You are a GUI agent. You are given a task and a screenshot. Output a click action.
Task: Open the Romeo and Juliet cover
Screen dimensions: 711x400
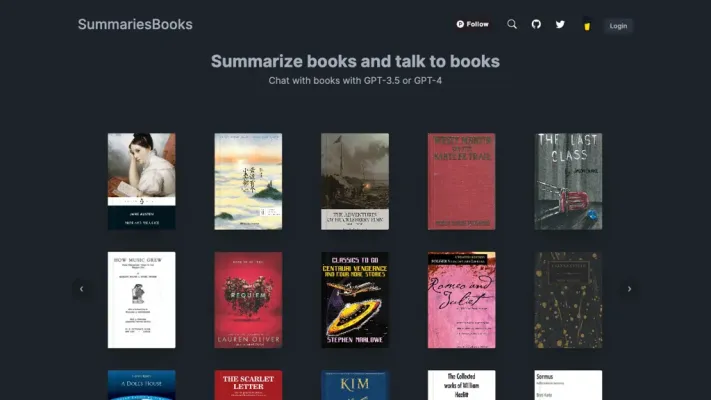[x=462, y=300]
